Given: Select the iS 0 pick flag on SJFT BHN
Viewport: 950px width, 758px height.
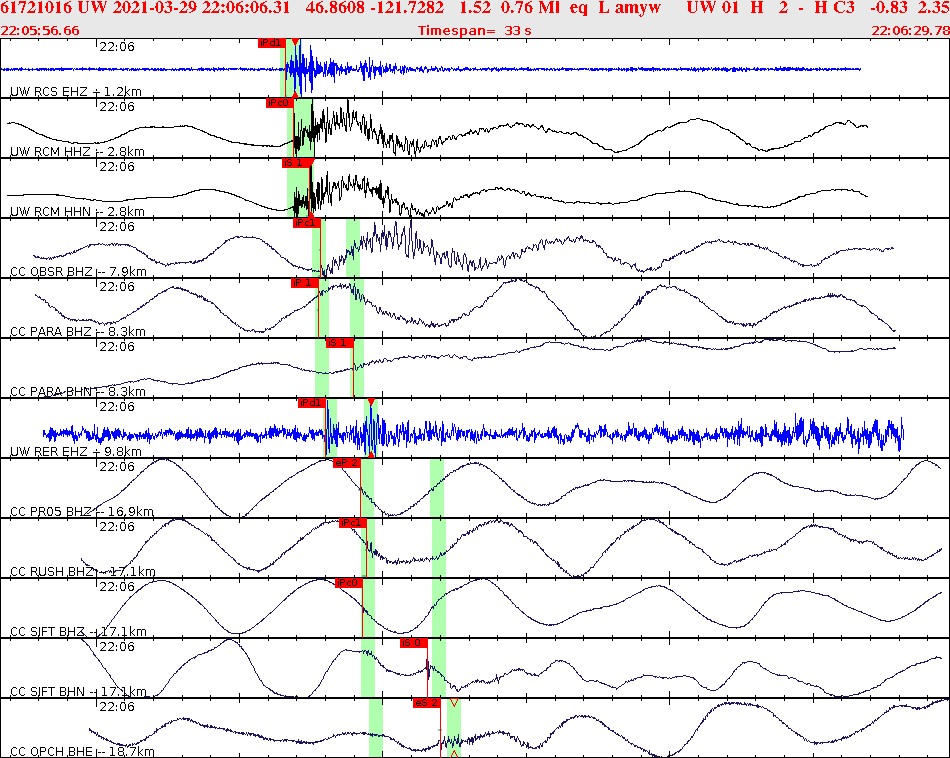Looking at the screenshot, I should (x=412, y=645).
